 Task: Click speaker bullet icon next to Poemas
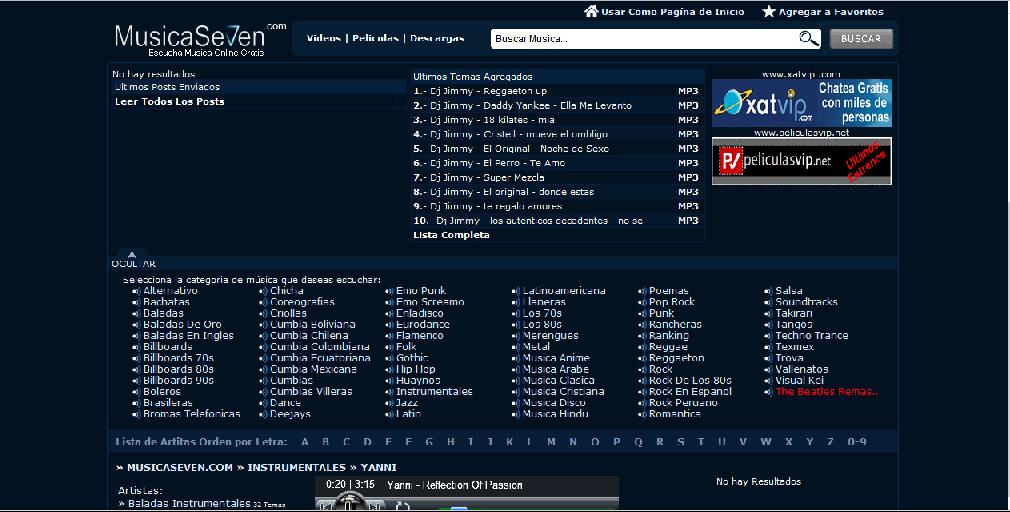tap(642, 290)
